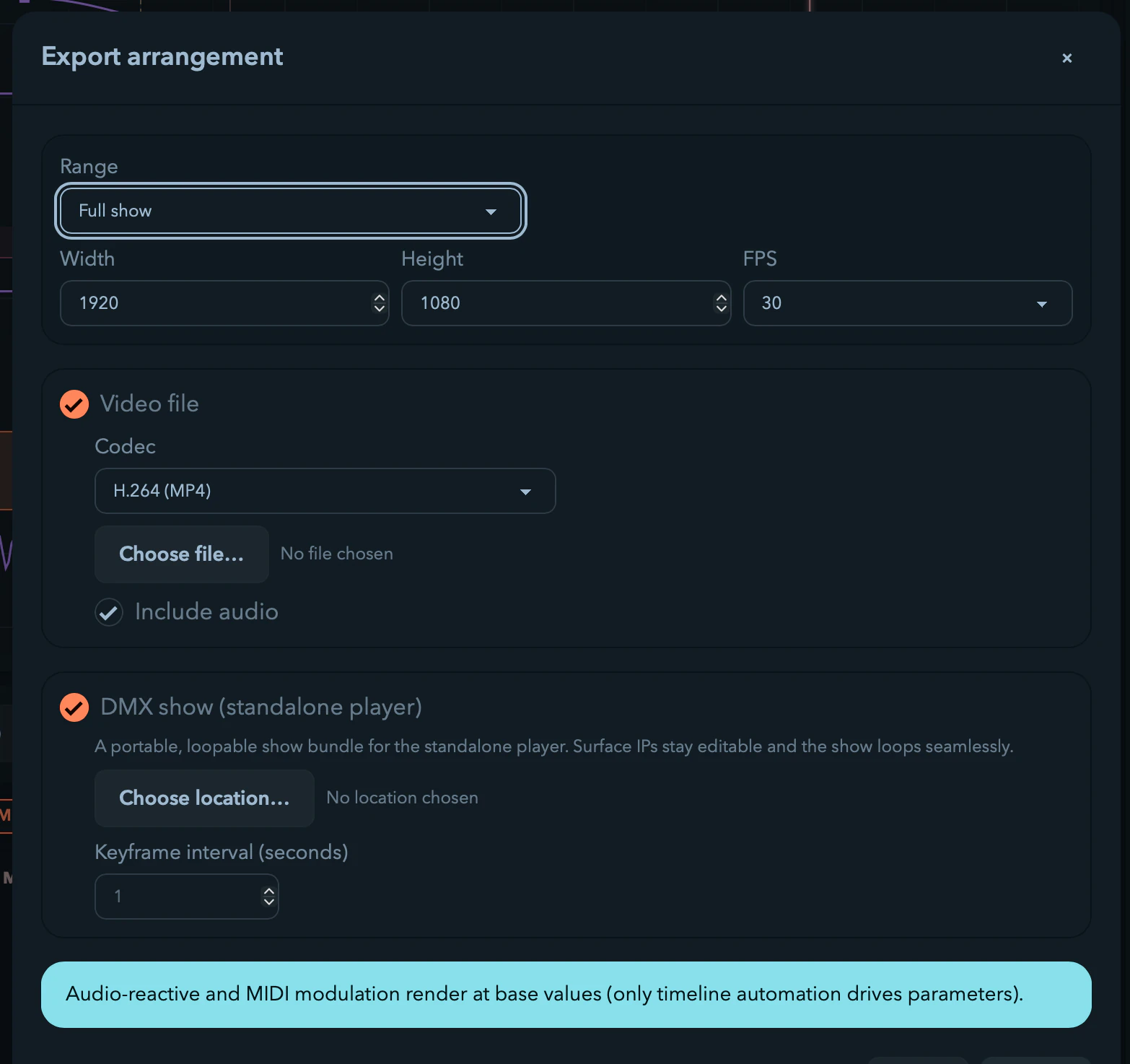Click the Width input field showing 1920
Image resolution: width=1130 pixels, height=1064 pixels.
coord(224,303)
